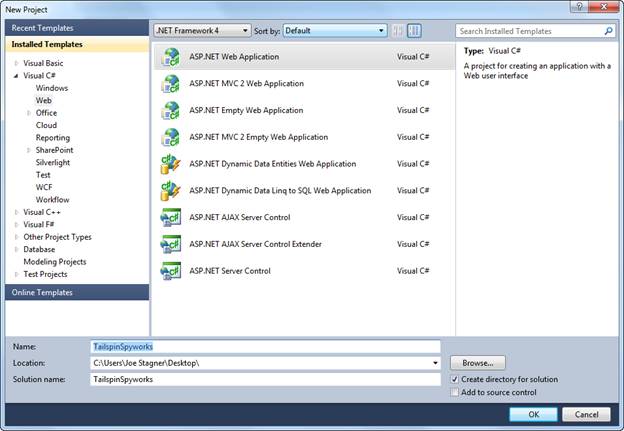
Task: Select ASP.NET AJAX Server Control Extender label
Action: [255, 244]
